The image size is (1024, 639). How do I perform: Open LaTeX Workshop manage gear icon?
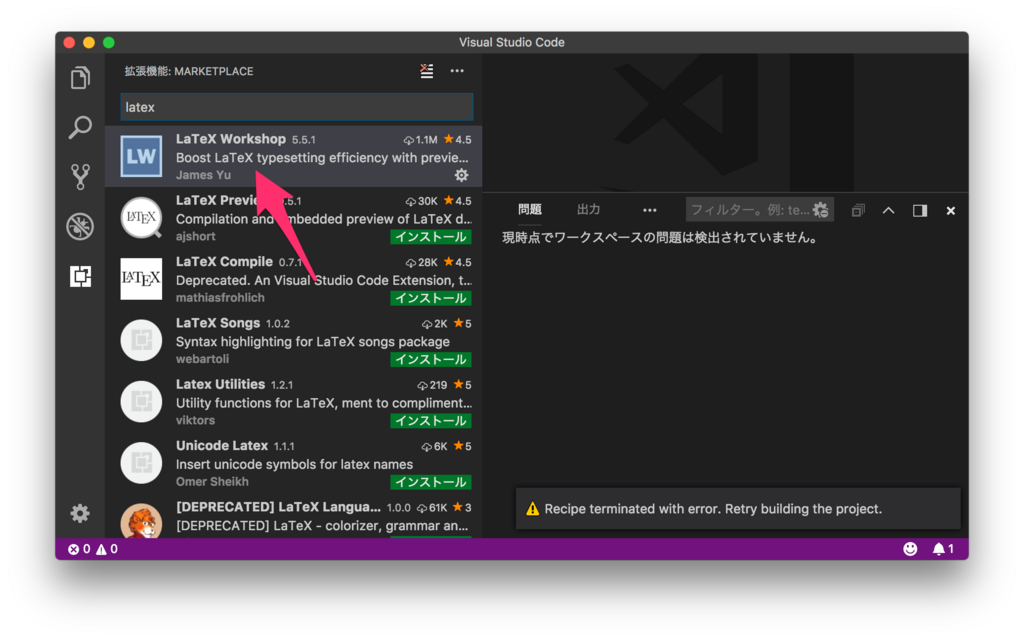462,175
